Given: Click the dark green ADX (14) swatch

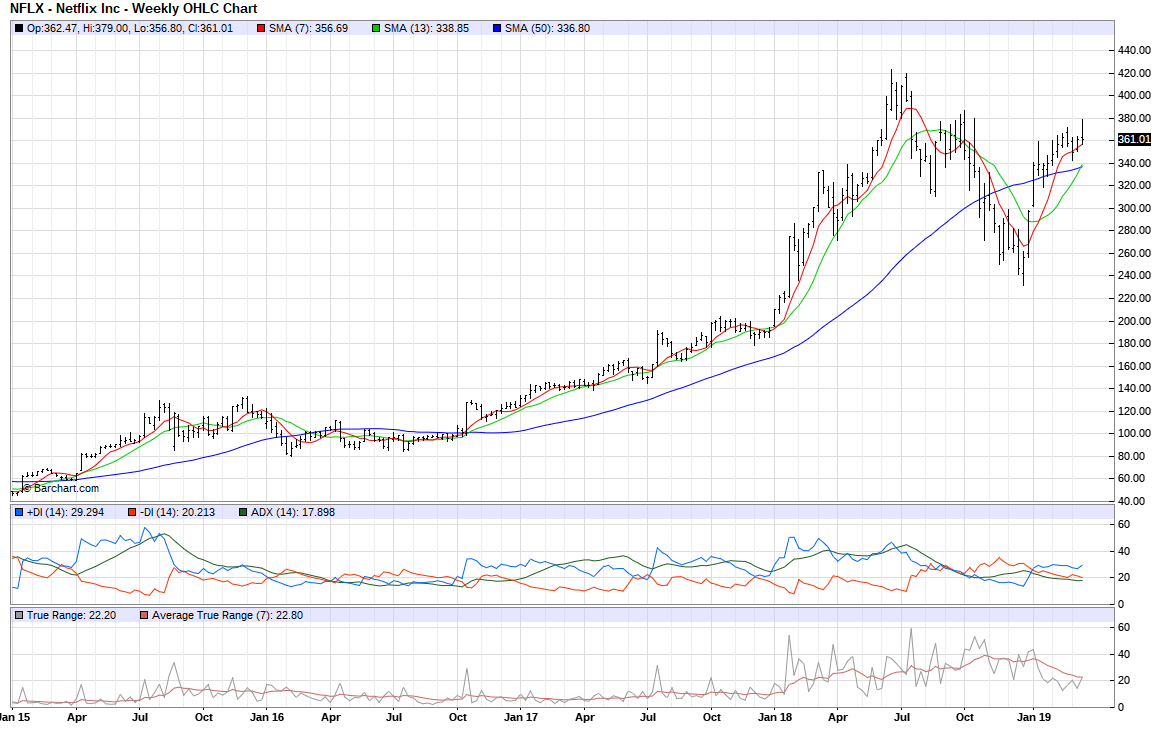Looking at the screenshot, I should 244,513.
